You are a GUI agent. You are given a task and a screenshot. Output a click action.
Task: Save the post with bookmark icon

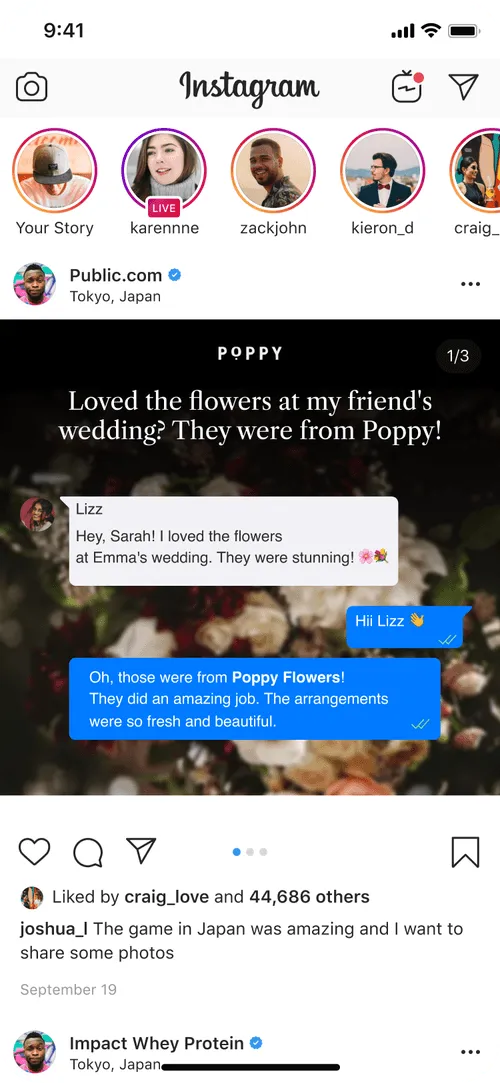point(465,852)
